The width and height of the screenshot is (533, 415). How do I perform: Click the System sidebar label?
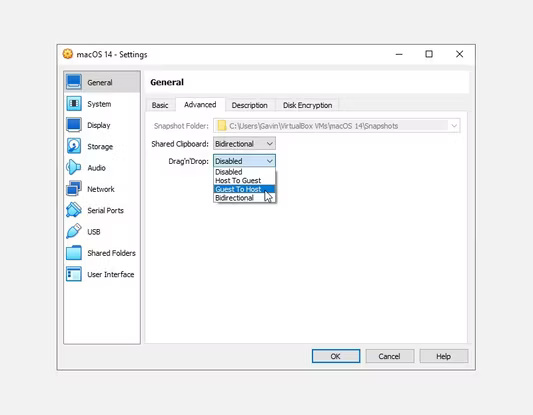coord(99,104)
